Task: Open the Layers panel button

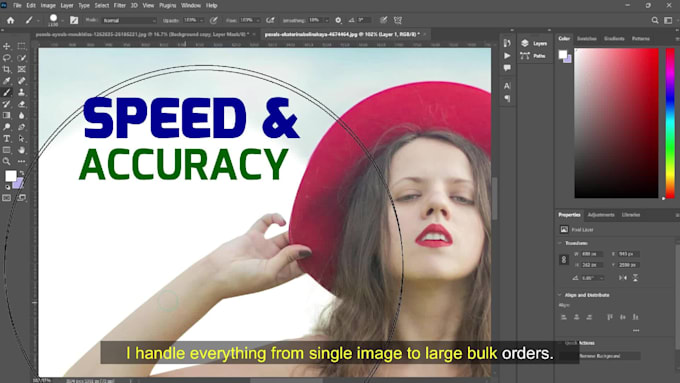Action: coord(534,43)
